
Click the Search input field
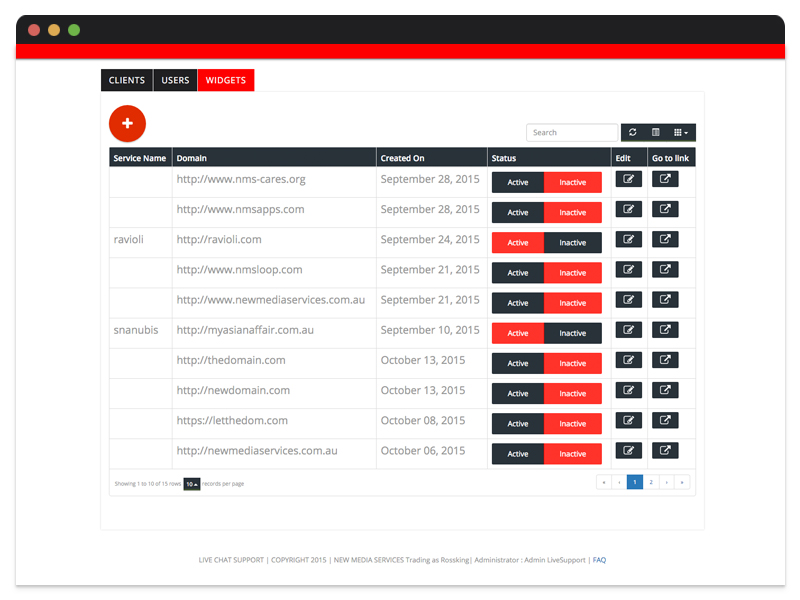[x=573, y=132]
